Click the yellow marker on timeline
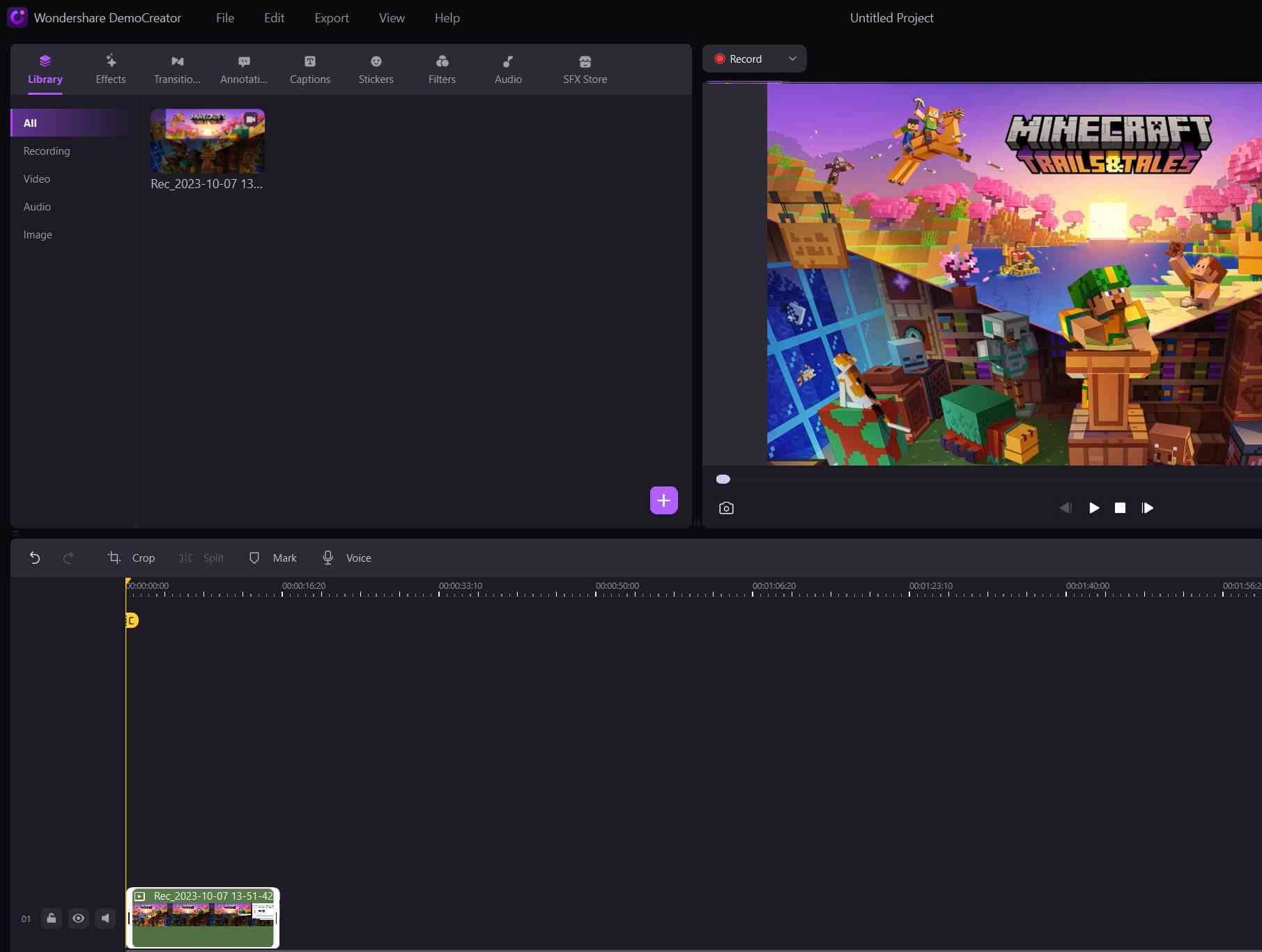This screenshot has height=952, width=1262. pyautogui.click(x=131, y=620)
